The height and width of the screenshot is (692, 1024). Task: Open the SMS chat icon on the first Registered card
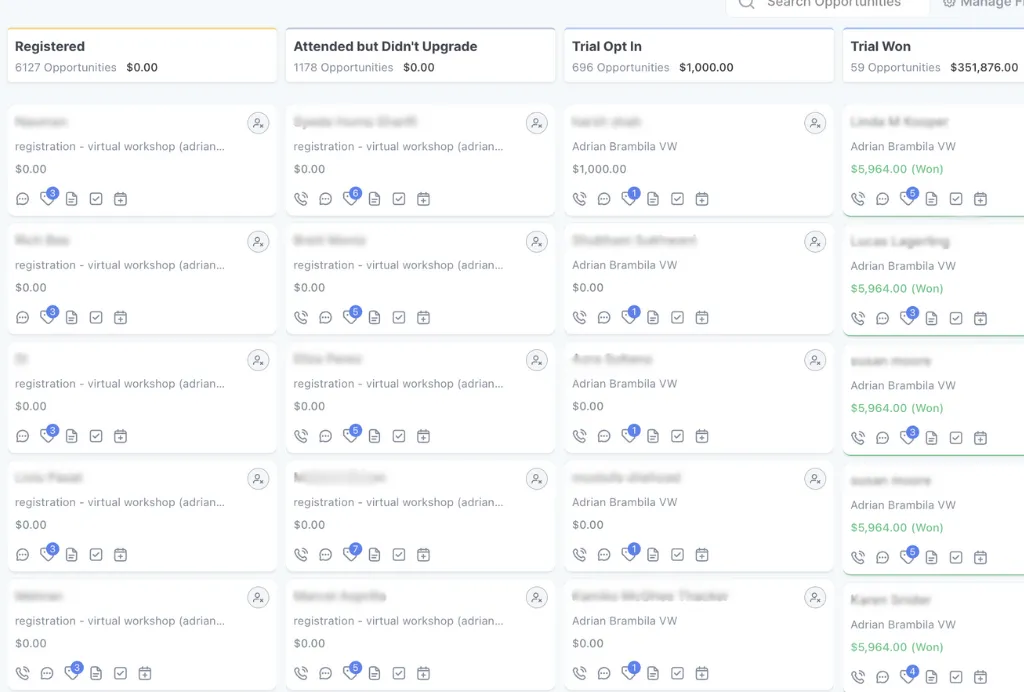[x=22, y=198]
